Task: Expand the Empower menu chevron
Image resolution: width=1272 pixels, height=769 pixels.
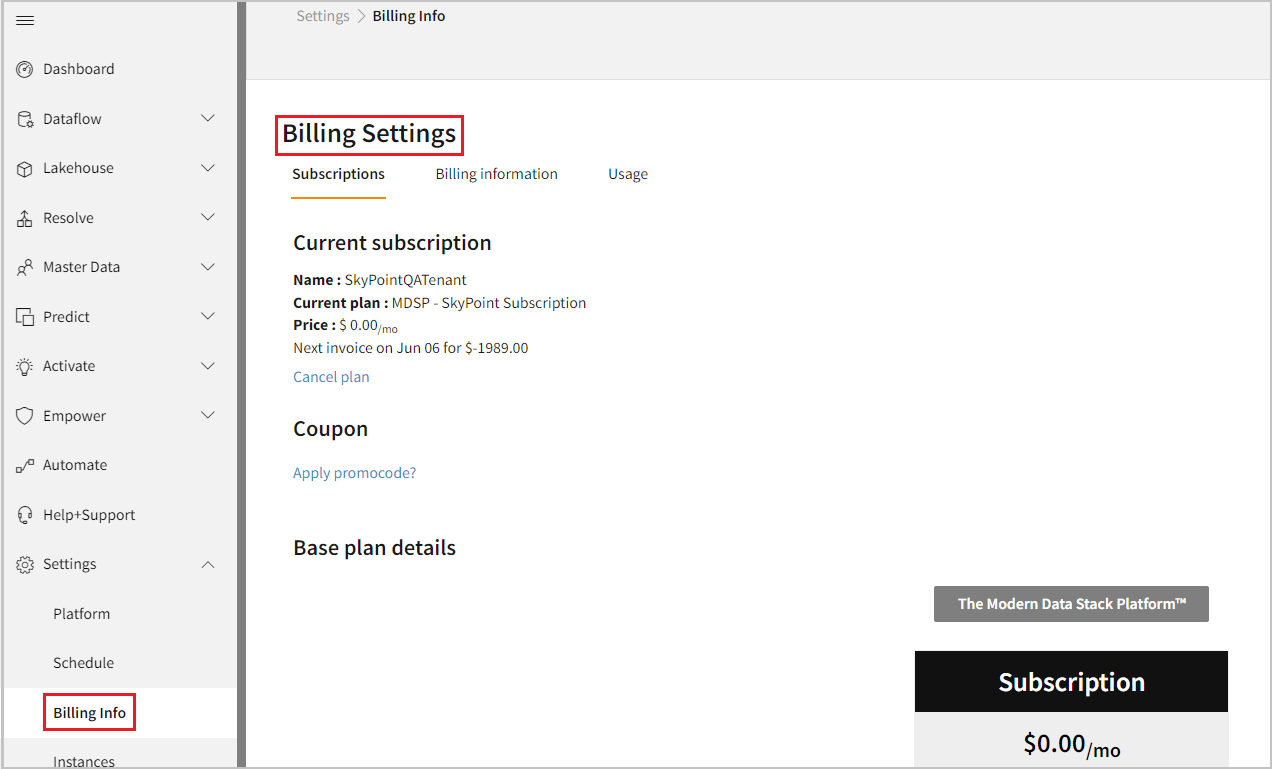Action: point(208,415)
